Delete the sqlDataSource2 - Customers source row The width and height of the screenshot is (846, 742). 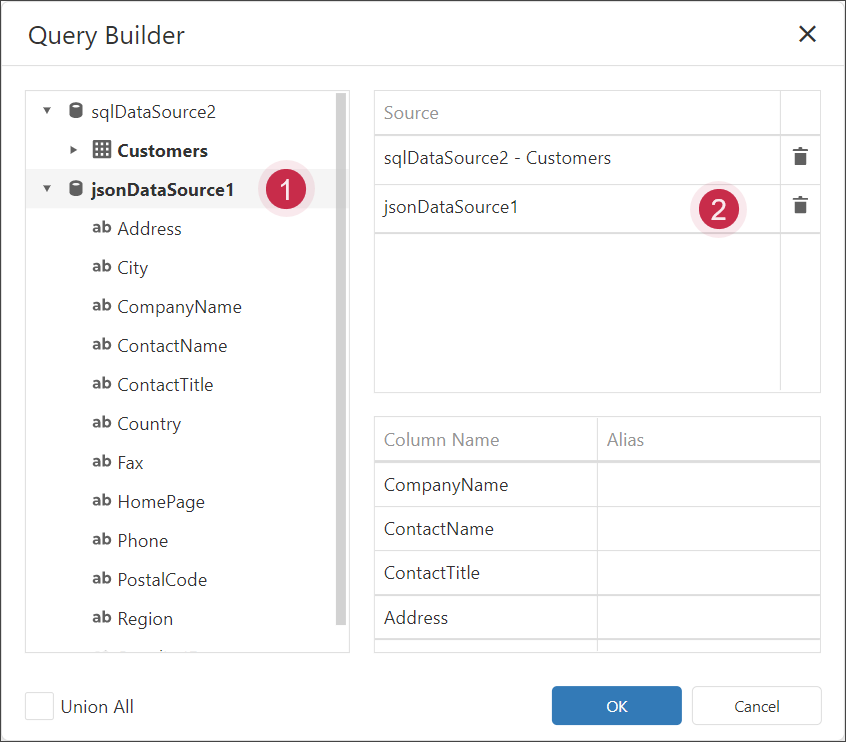point(800,157)
